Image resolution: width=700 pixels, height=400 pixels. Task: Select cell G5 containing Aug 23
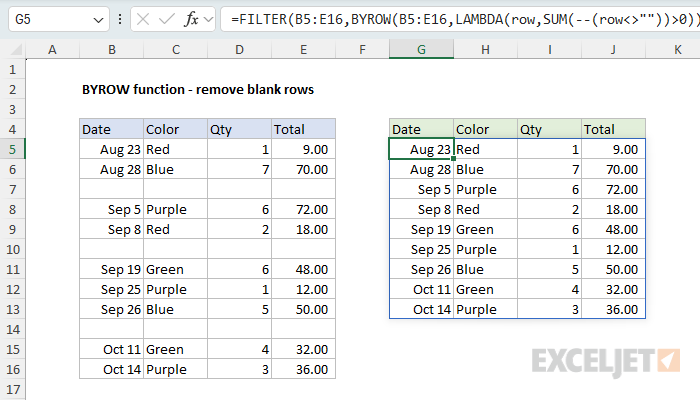tap(421, 149)
